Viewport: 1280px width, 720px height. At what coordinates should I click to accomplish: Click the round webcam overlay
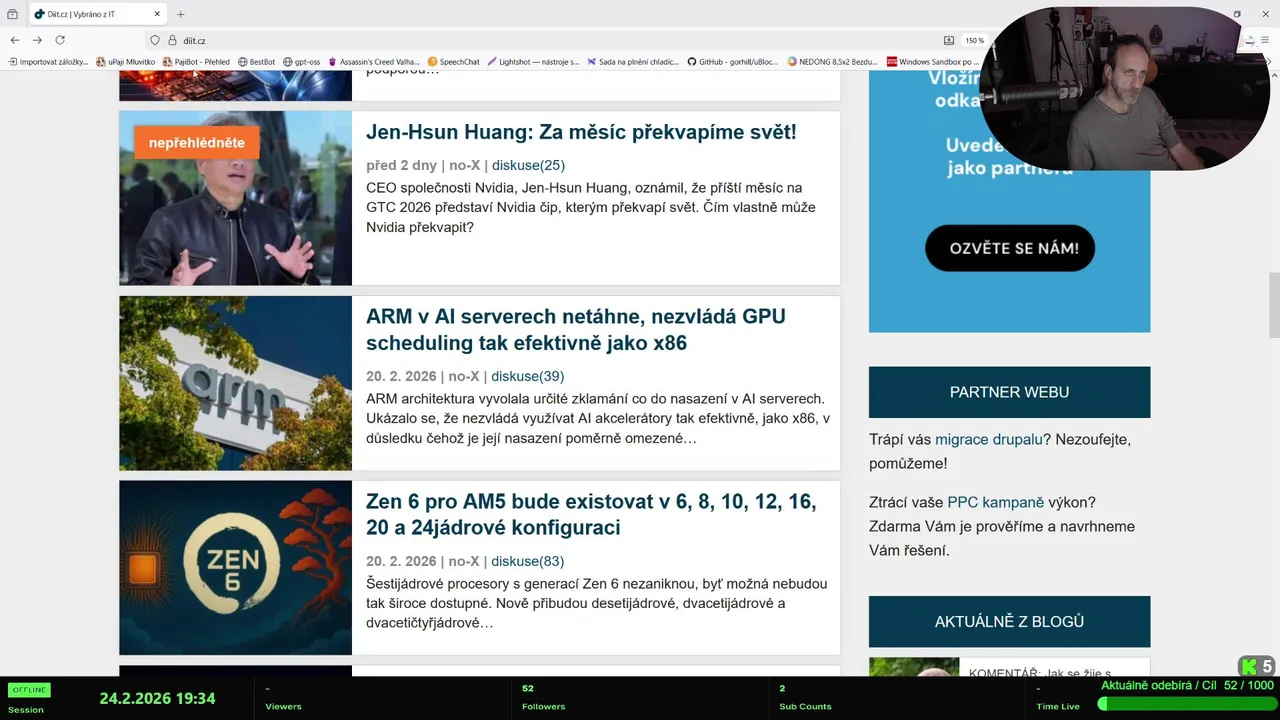[1124, 90]
